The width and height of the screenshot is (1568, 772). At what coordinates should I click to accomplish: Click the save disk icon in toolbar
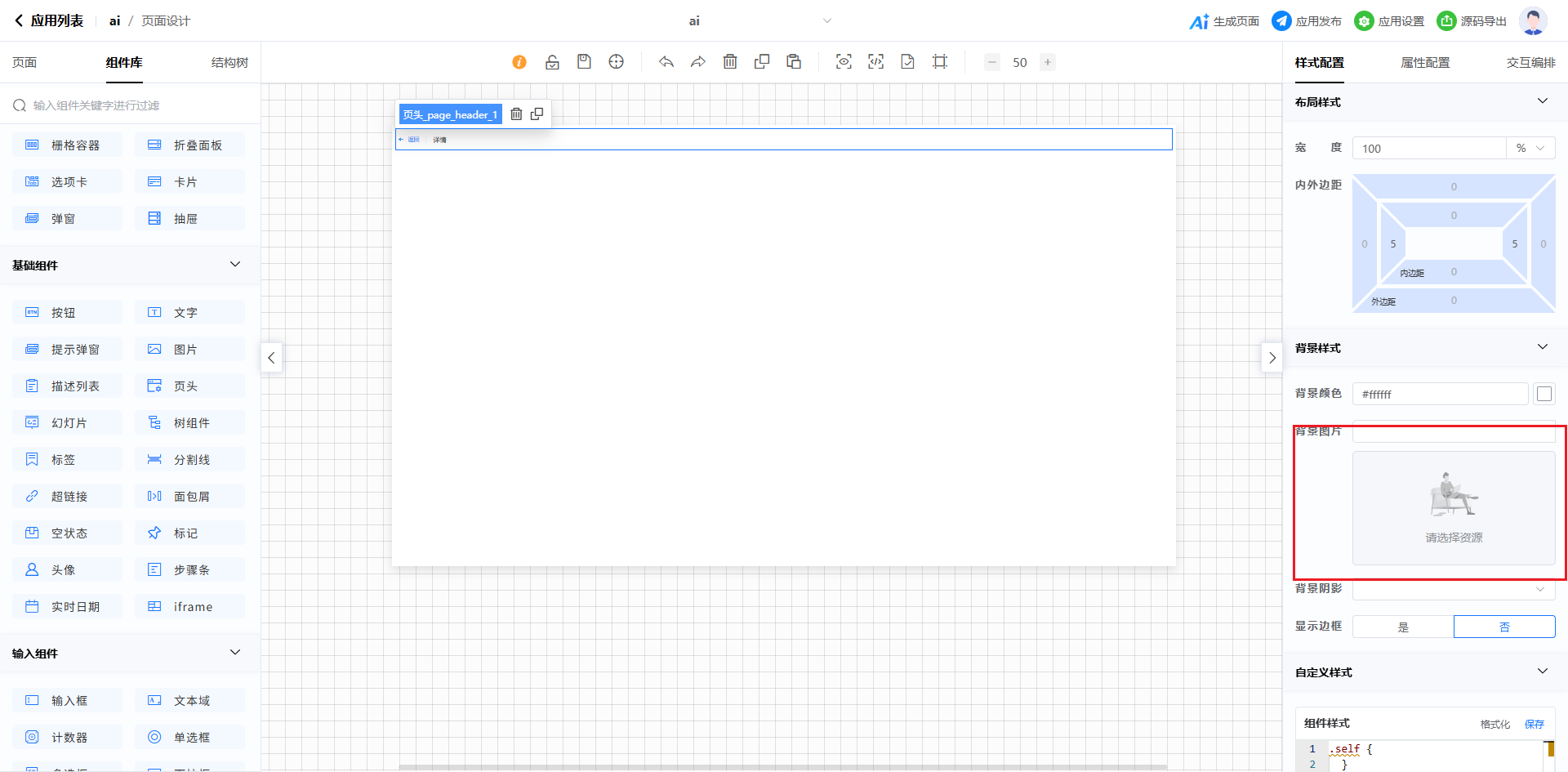(x=584, y=62)
